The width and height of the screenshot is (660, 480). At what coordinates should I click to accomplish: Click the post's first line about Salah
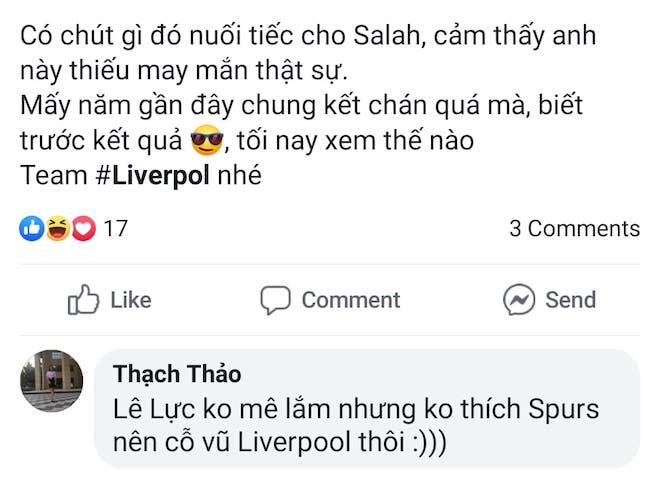307,38
